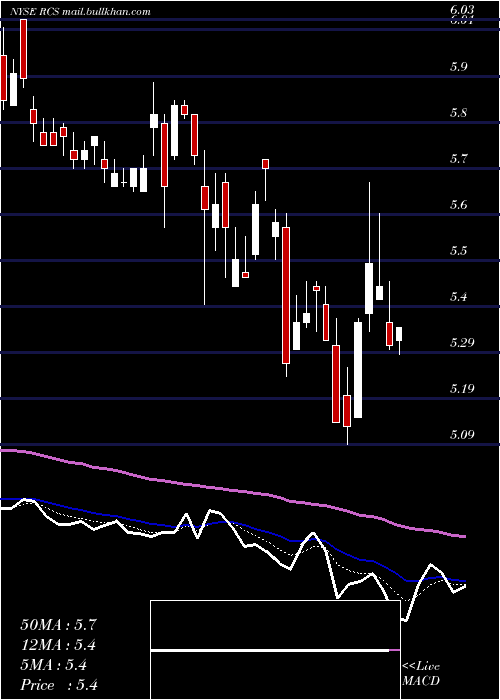
Task: Click the 50MA : 5.7 readout
Action: 58,625
